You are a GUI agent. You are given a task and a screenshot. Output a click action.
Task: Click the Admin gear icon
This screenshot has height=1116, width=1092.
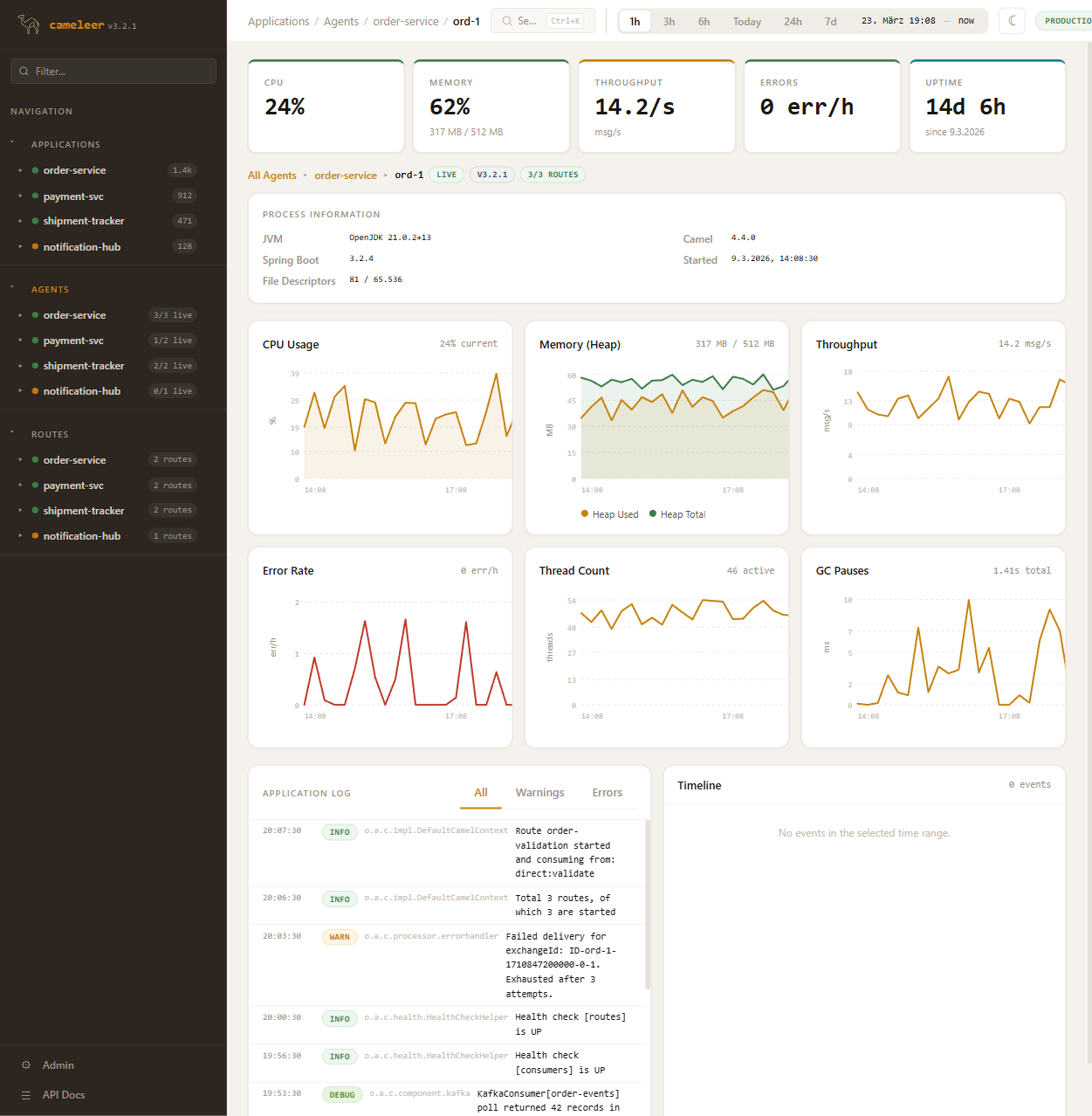pos(25,1065)
